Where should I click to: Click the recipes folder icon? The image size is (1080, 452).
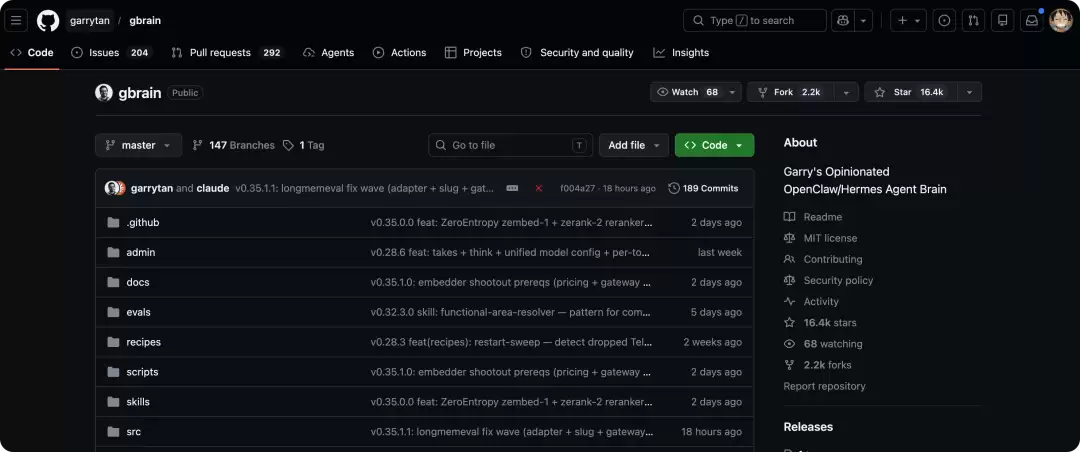[114, 342]
